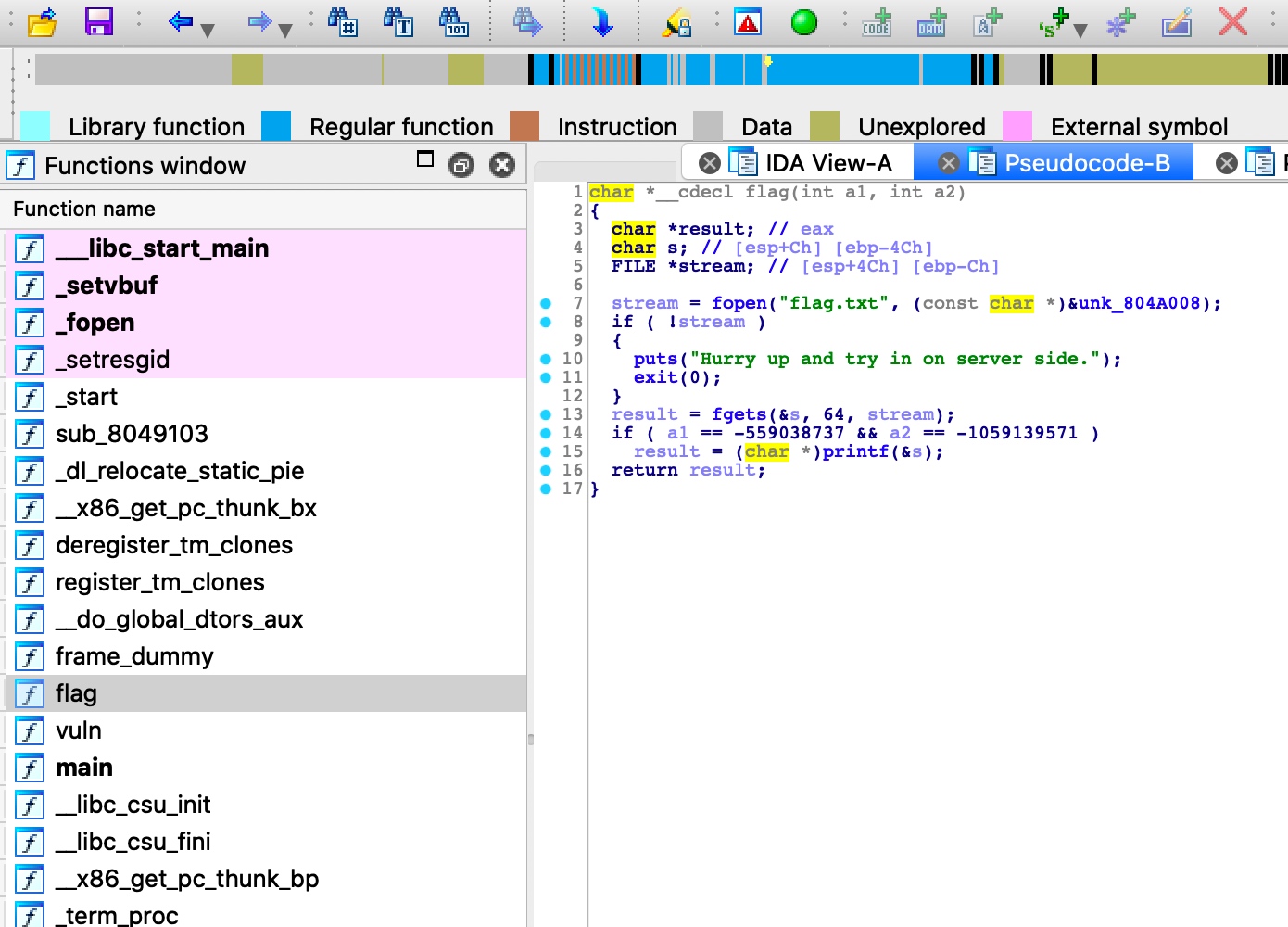
Task: Open the forward arrow history dropdown
Action: pyautogui.click(x=285, y=31)
